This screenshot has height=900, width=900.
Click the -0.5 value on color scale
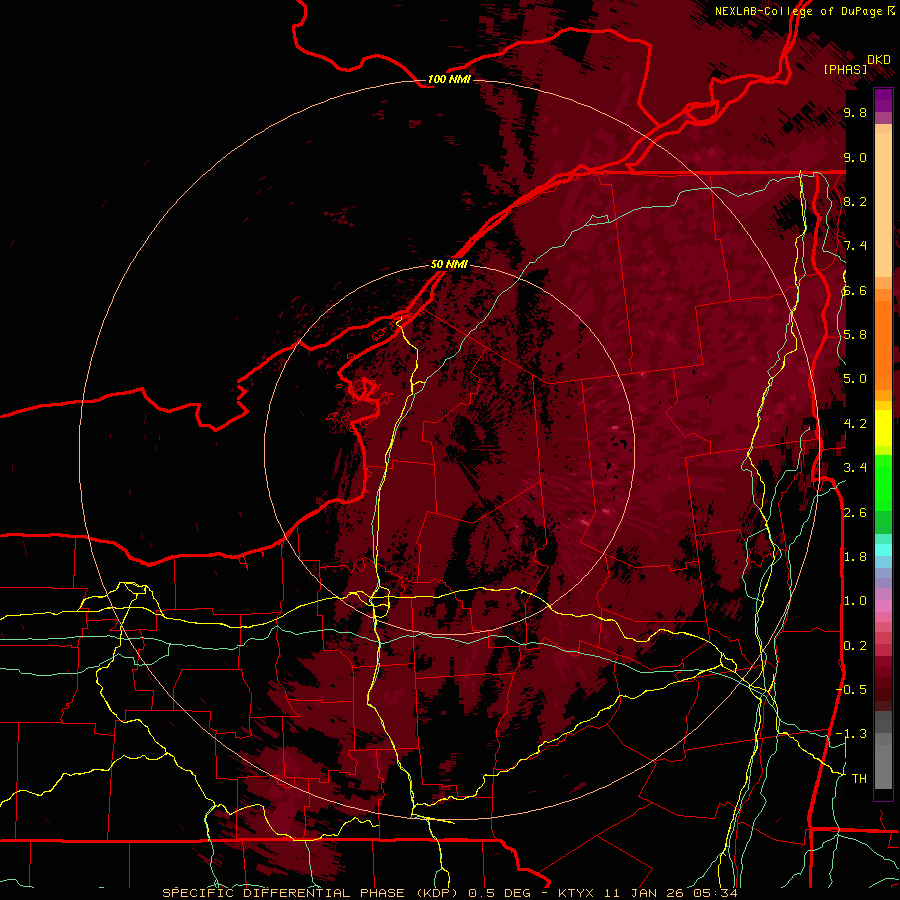[x=852, y=689]
